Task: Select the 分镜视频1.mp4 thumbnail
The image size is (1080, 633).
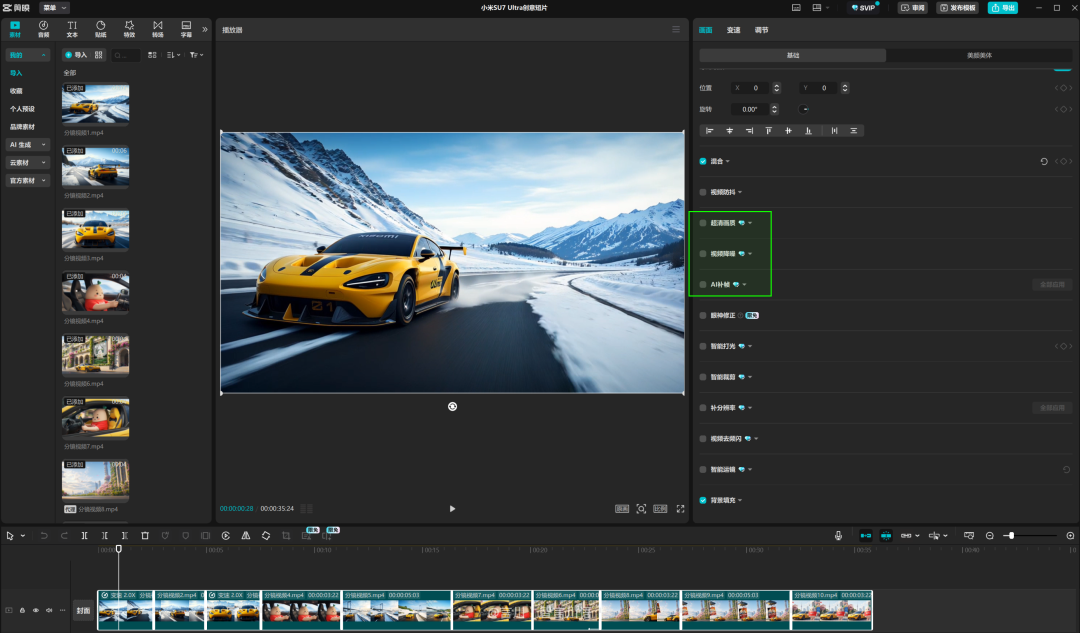Action: click(94, 104)
